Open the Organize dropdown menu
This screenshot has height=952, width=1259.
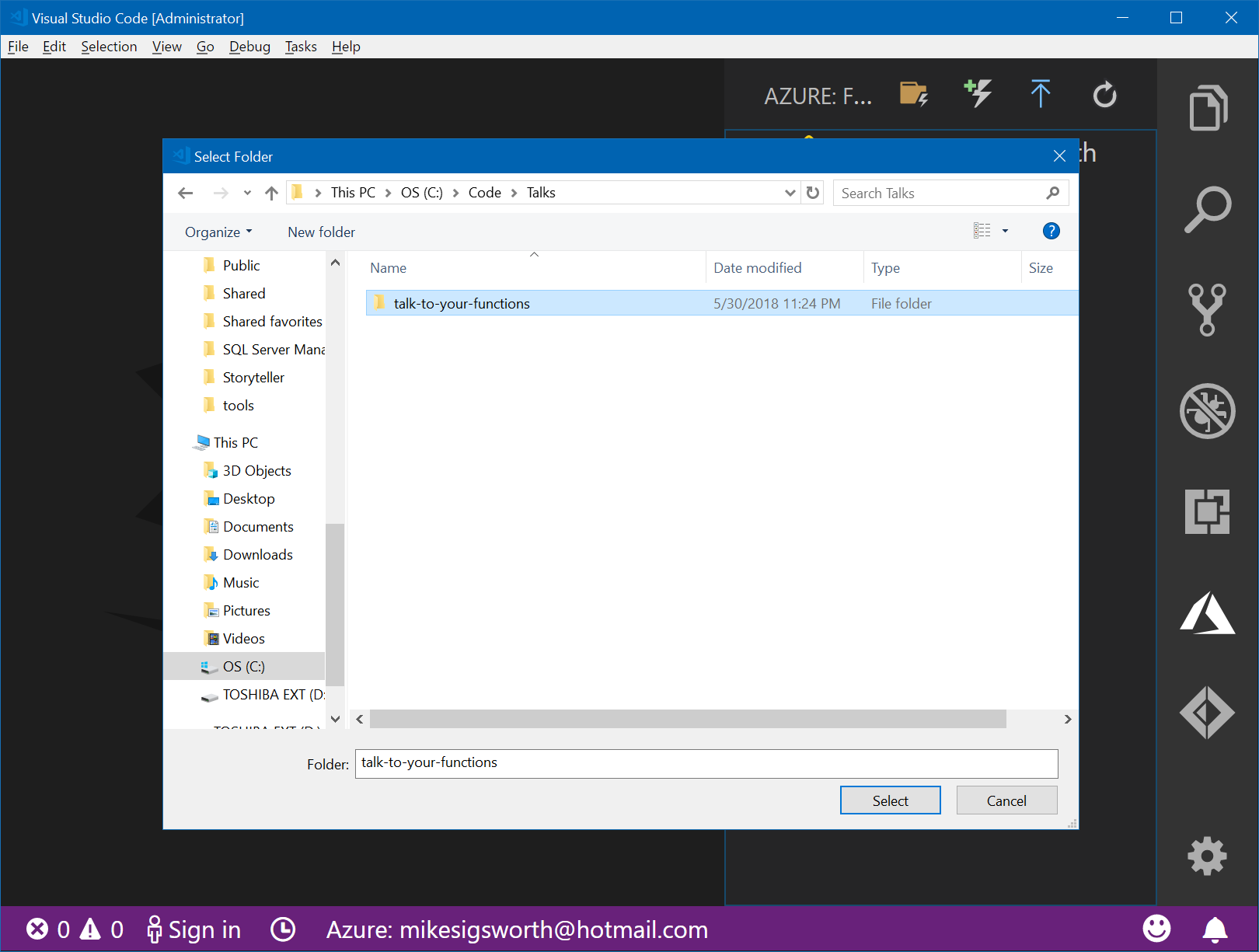(x=218, y=232)
